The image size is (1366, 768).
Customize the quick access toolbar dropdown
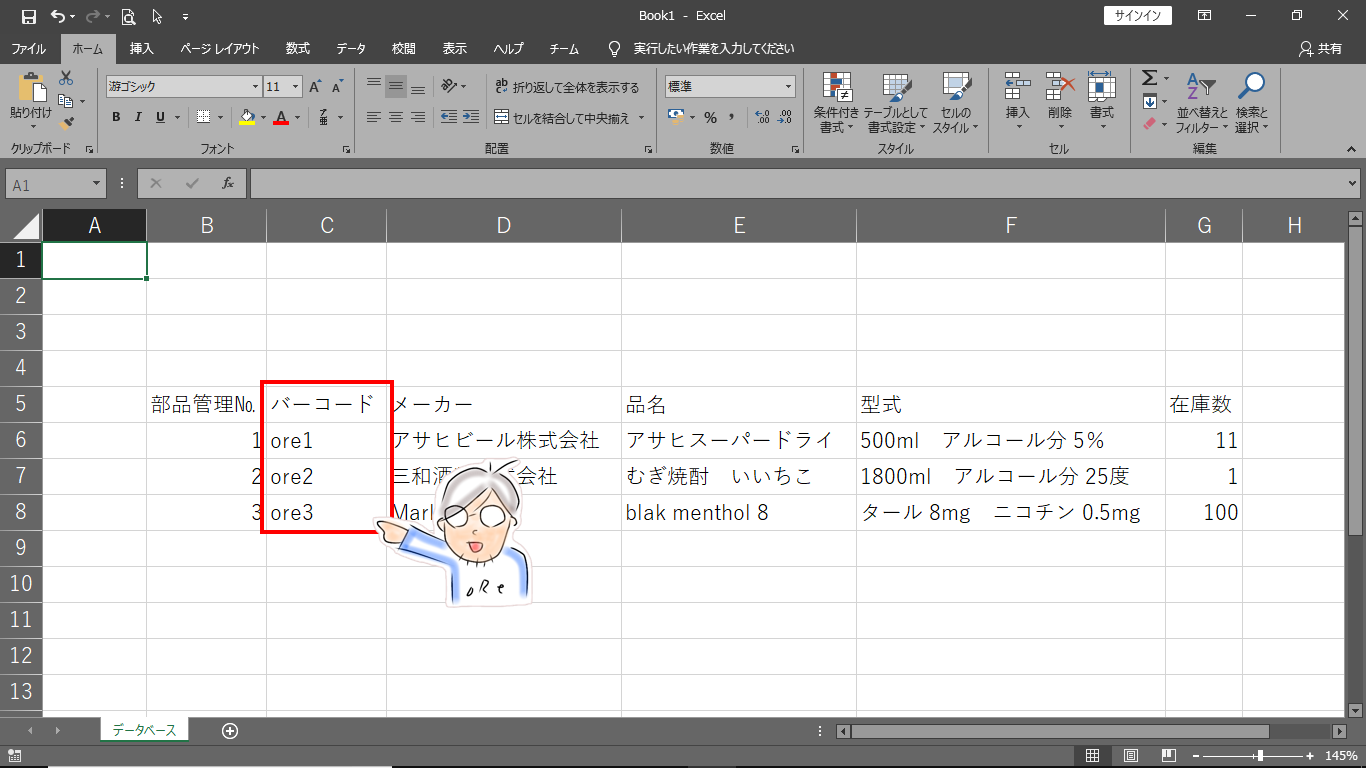coord(185,16)
